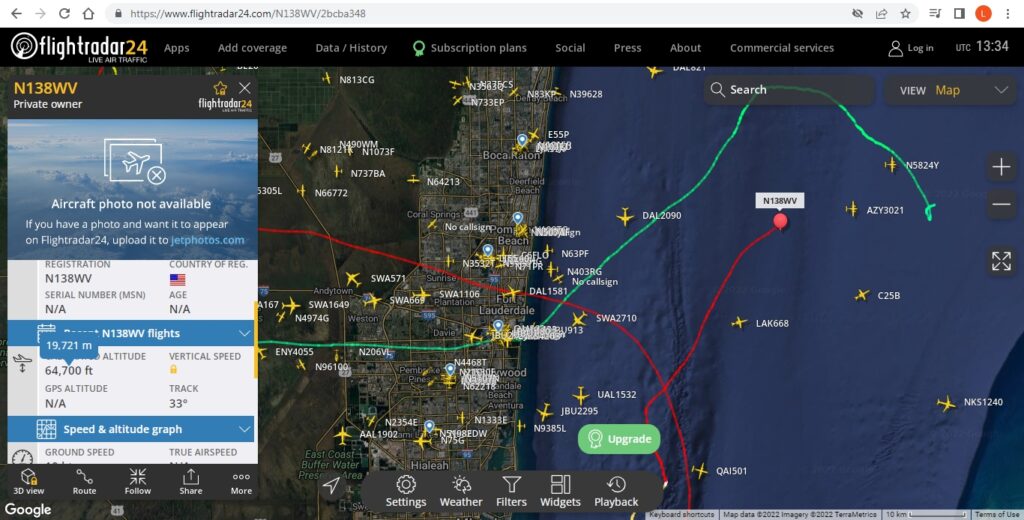The image size is (1024, 520).
Task: Zoom in on the map
Action: click(x=1001, y=167)
